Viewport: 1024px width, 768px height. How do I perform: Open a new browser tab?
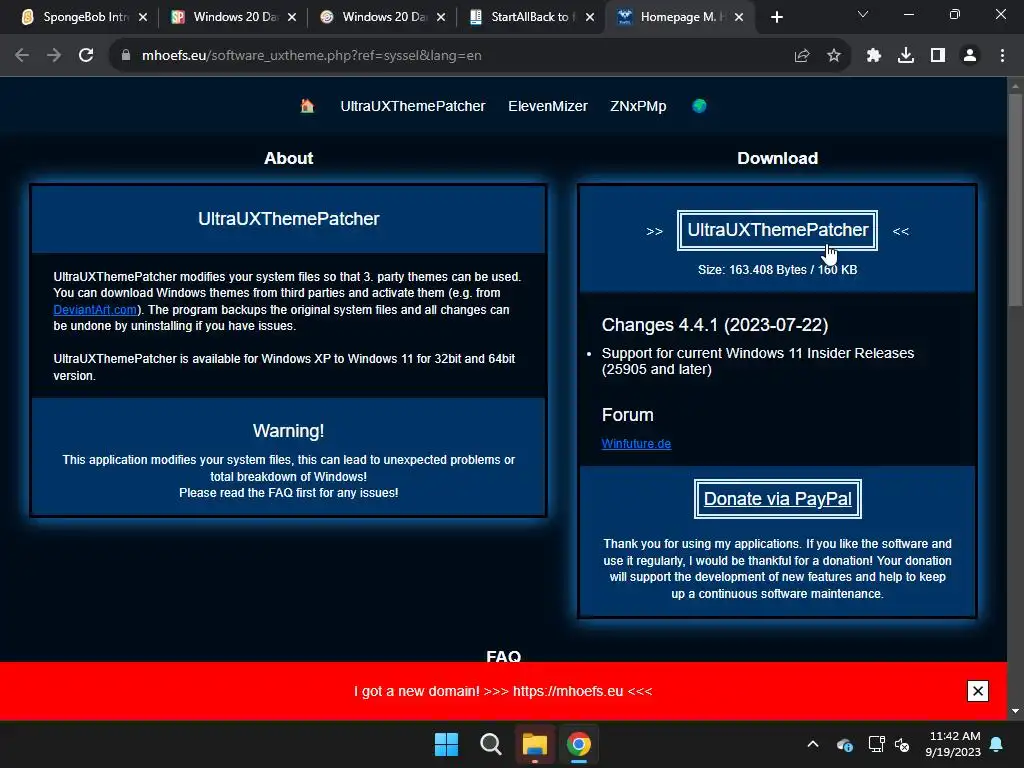coord(776,17)
